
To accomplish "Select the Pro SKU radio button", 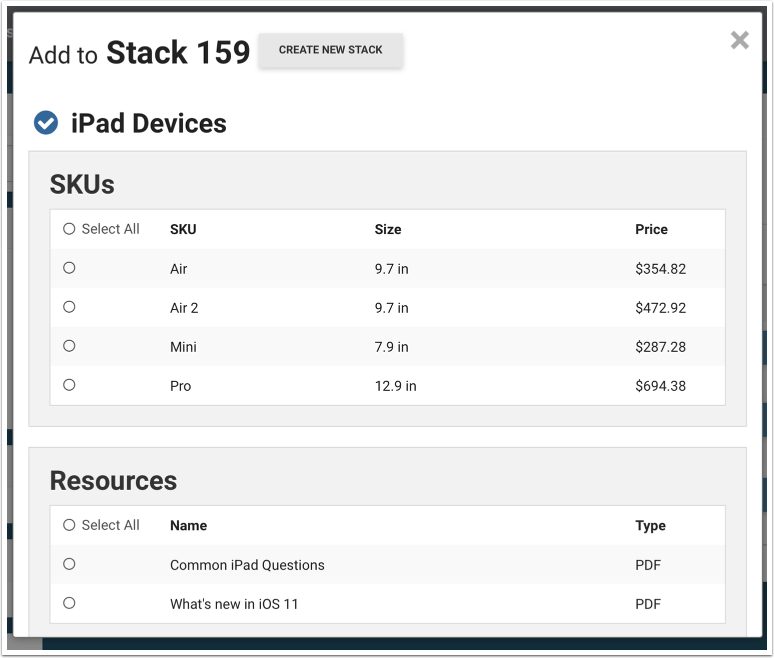I will 69,385.
